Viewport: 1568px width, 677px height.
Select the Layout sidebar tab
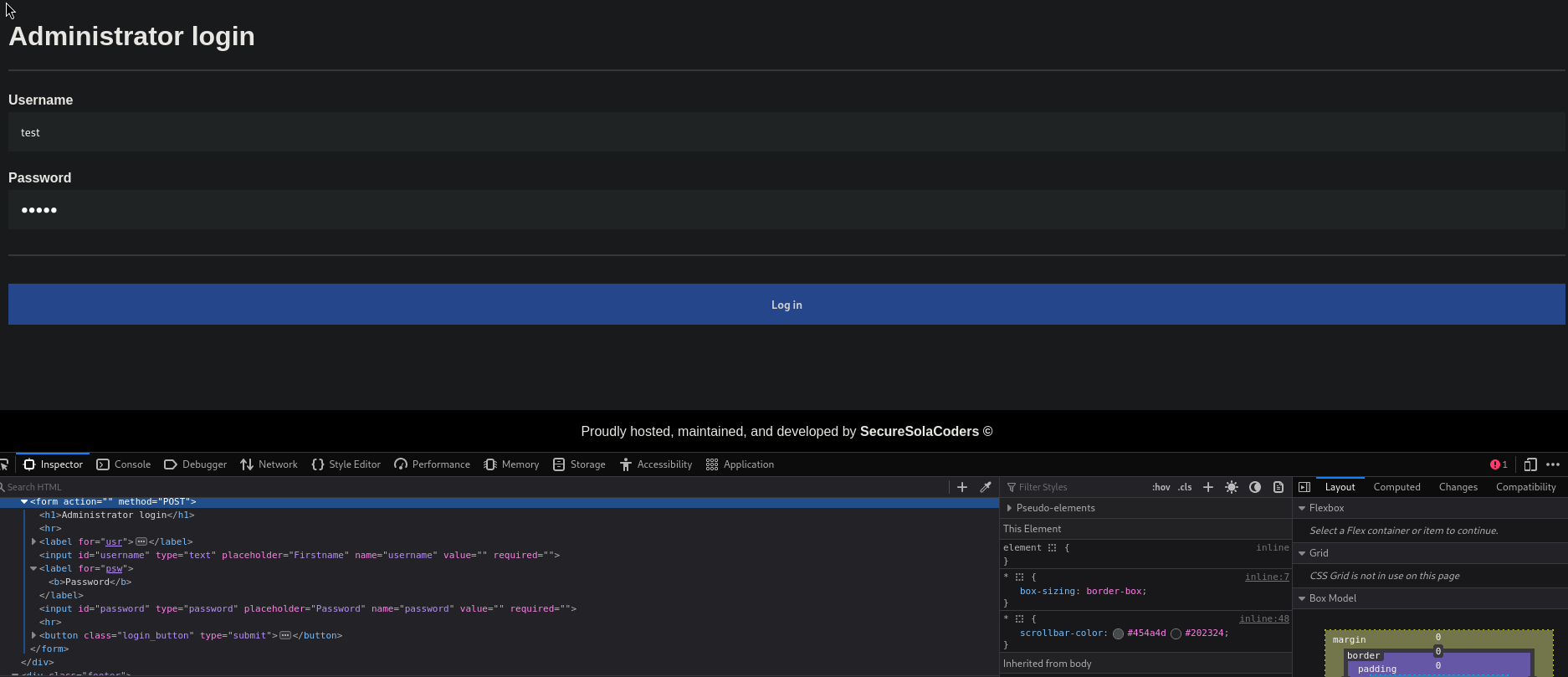pyautogui.click(x=1340, y=487)
